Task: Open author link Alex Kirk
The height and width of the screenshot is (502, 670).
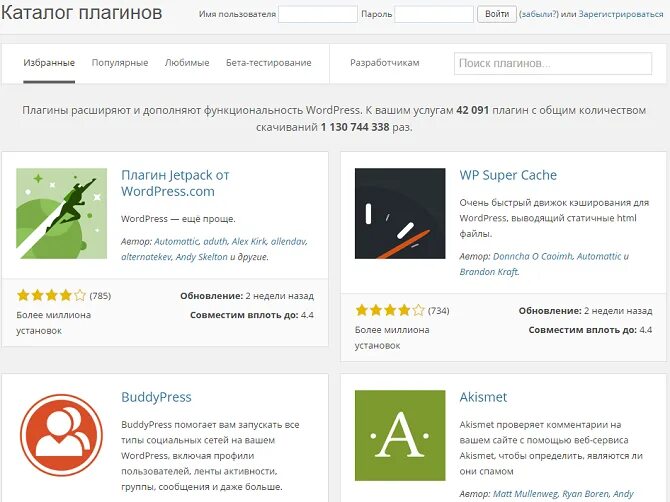Action: point(249,241)
